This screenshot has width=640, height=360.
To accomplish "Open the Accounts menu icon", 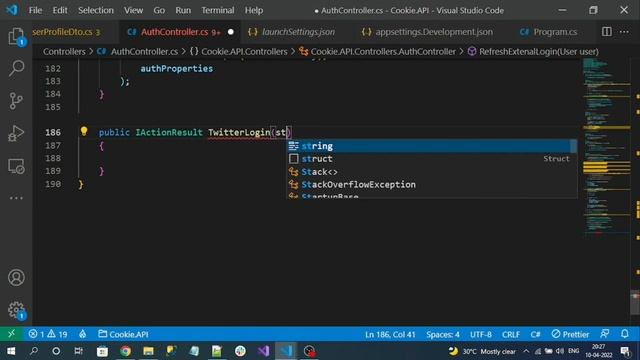I will point(16,278).
